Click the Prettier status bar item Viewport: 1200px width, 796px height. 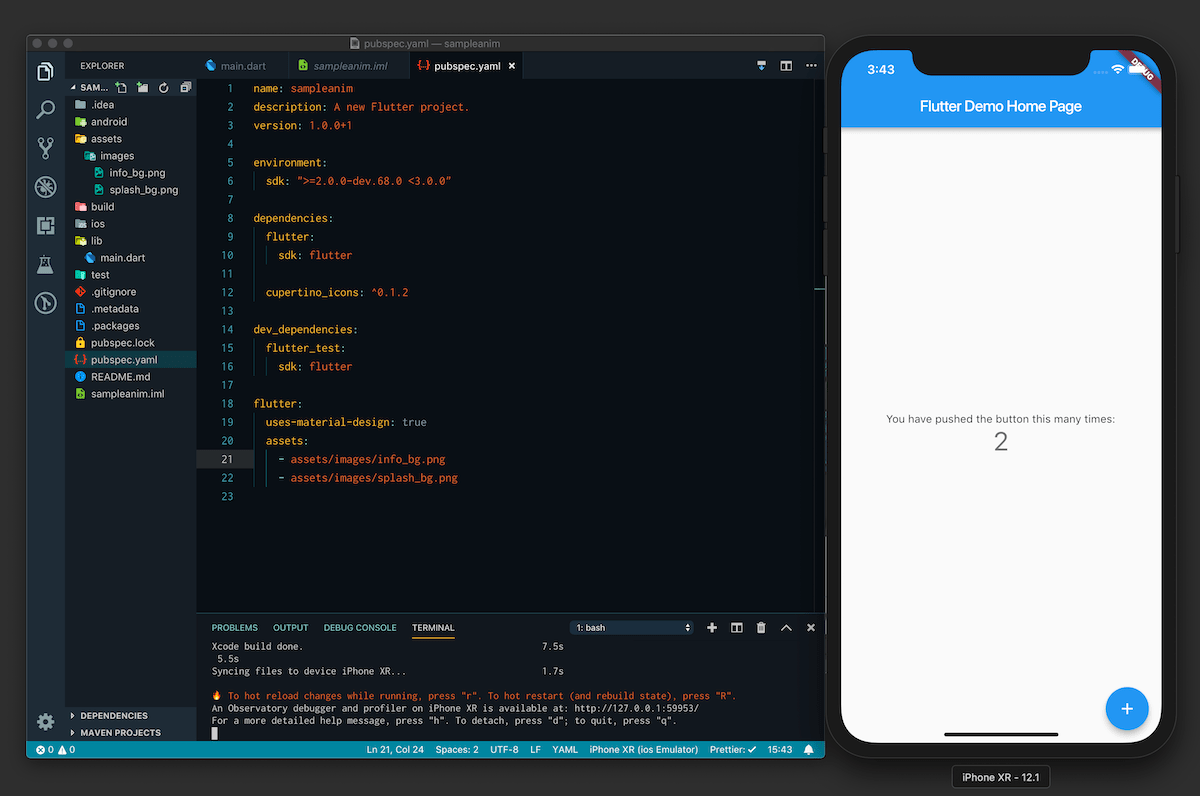[733, 749]
